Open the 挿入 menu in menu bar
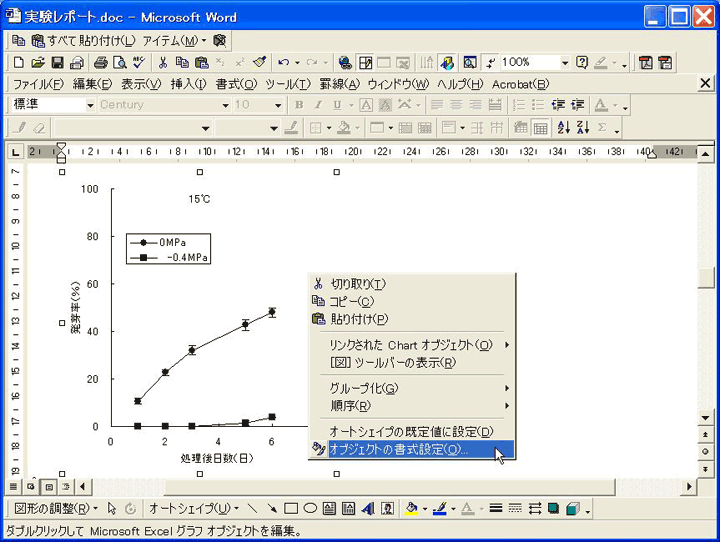The image size is (720, 542). (x=188, y=84)
